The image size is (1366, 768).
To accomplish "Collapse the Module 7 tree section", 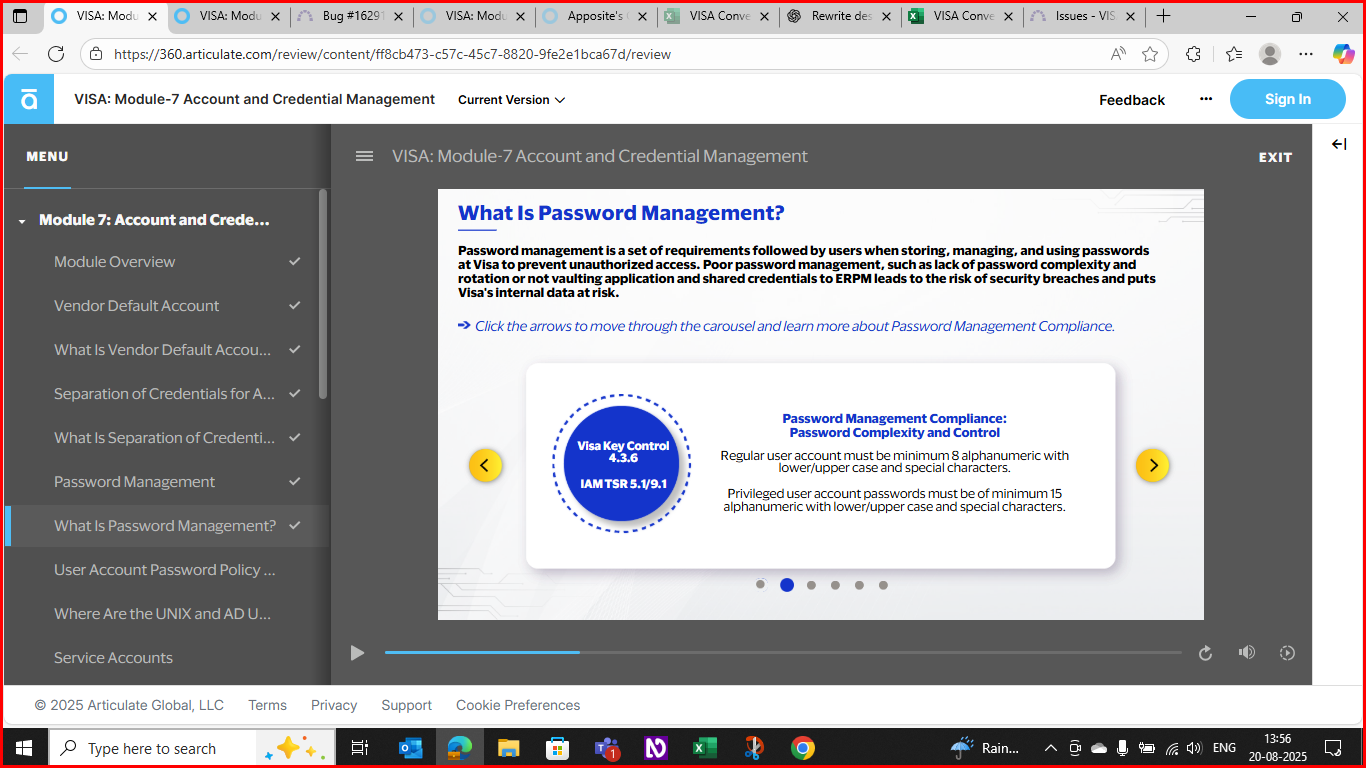I will [22, 221].
